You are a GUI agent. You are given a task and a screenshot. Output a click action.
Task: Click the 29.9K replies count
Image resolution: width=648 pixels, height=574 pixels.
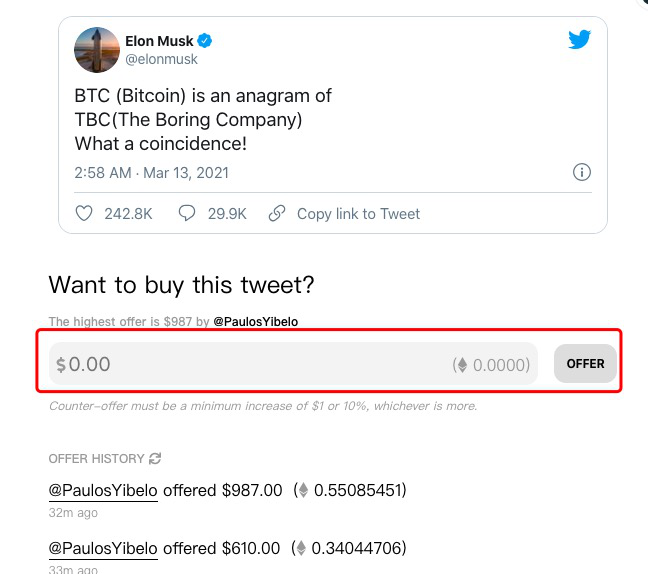[x=227, y=214]
